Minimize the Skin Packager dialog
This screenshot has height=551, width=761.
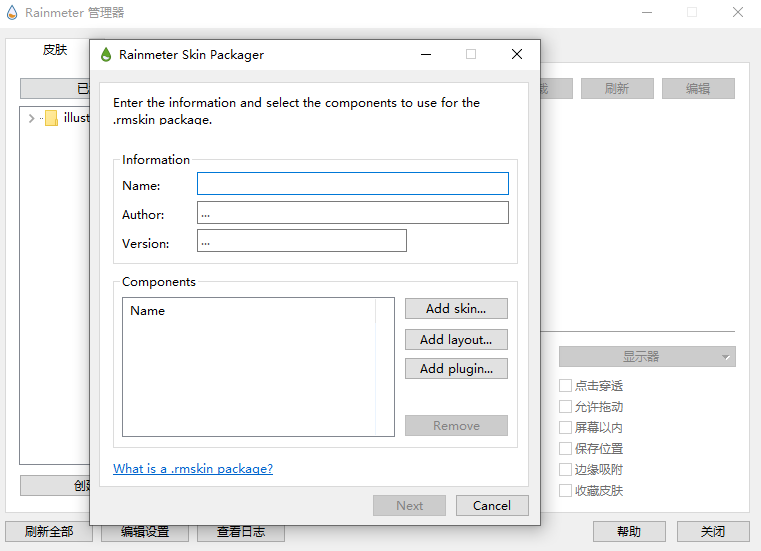(426, 54)
